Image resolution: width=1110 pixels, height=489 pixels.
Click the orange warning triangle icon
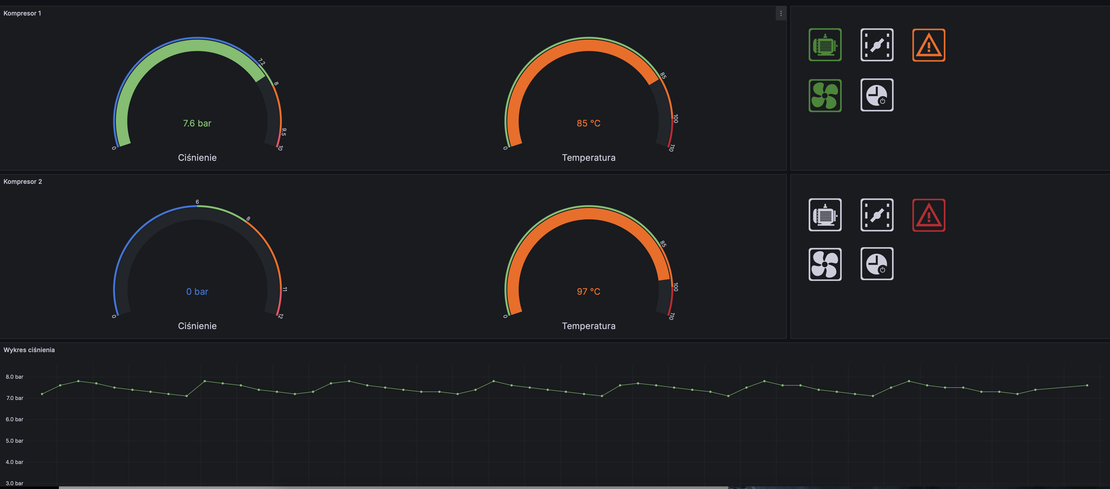click(929, 45)
